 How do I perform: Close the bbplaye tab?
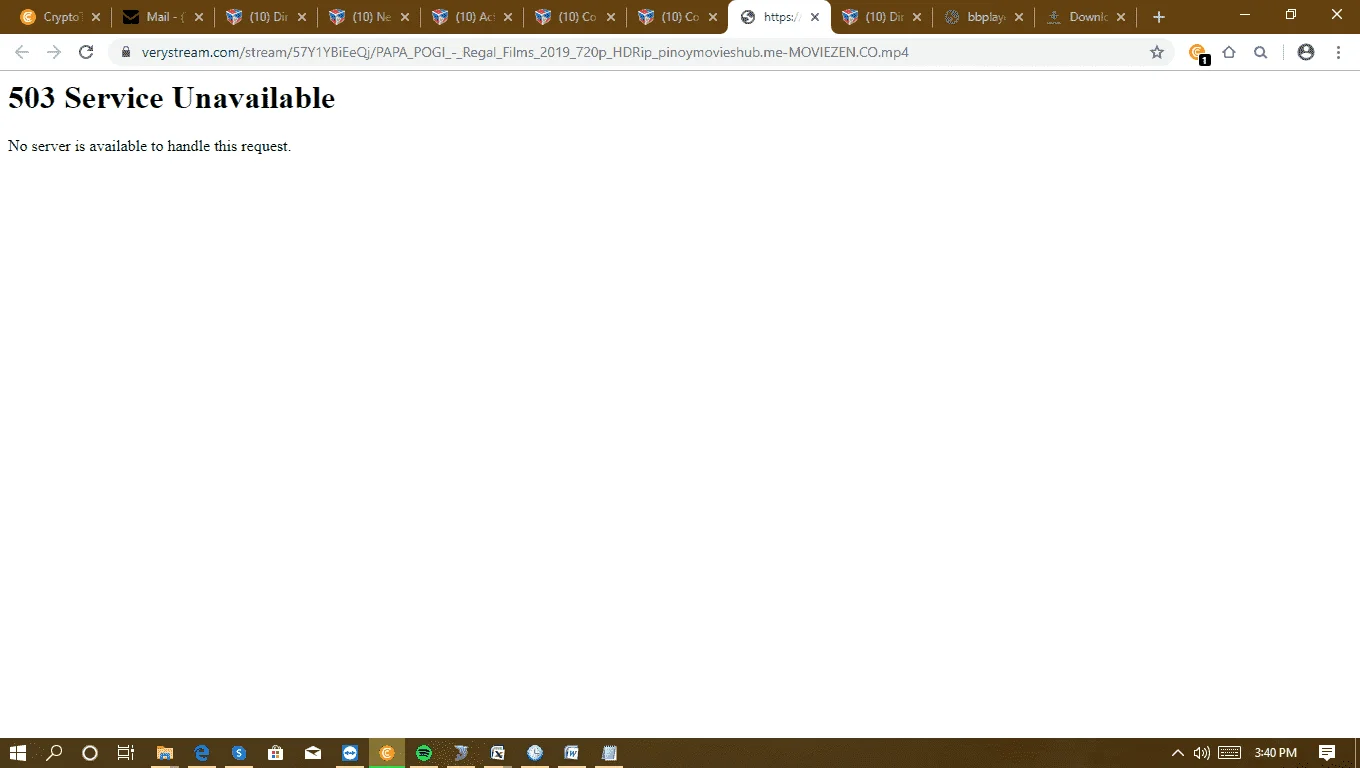(1019, 17)
